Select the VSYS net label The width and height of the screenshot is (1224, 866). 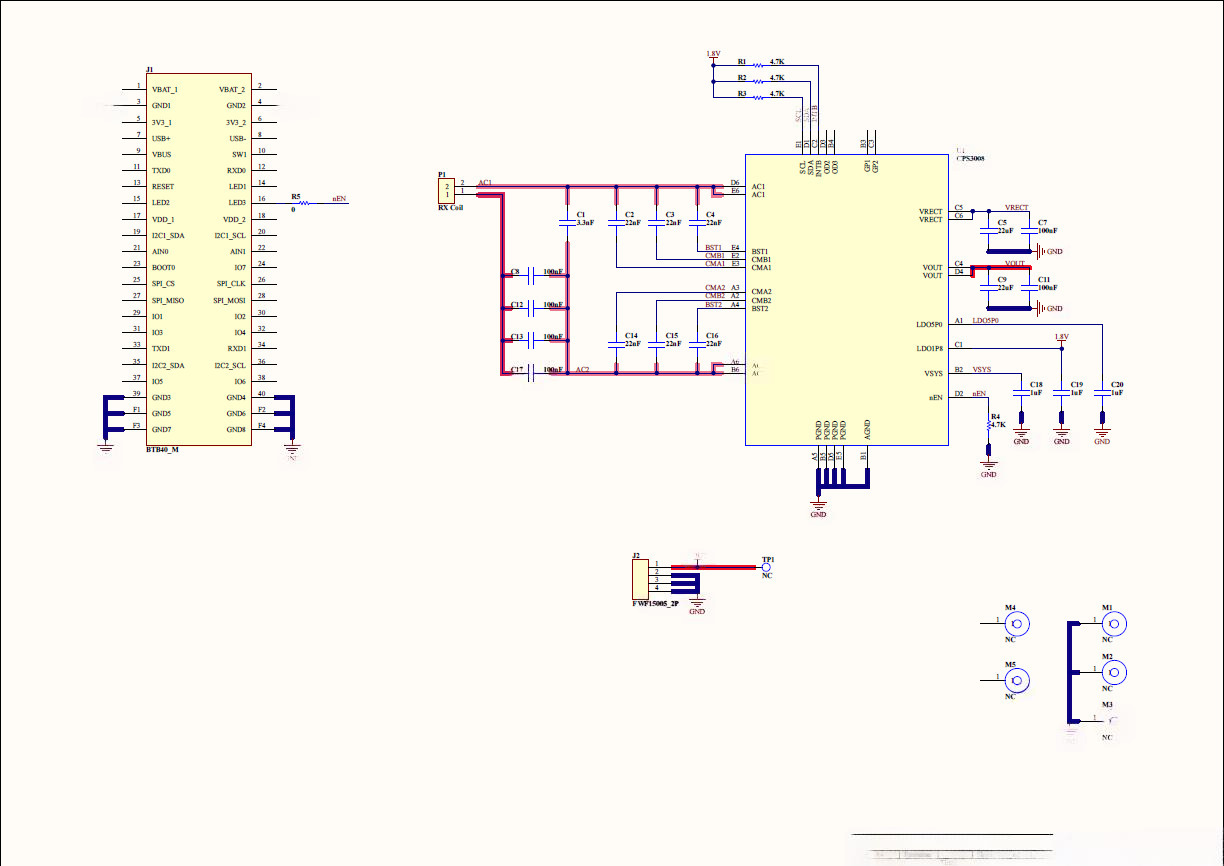[982, 370]
